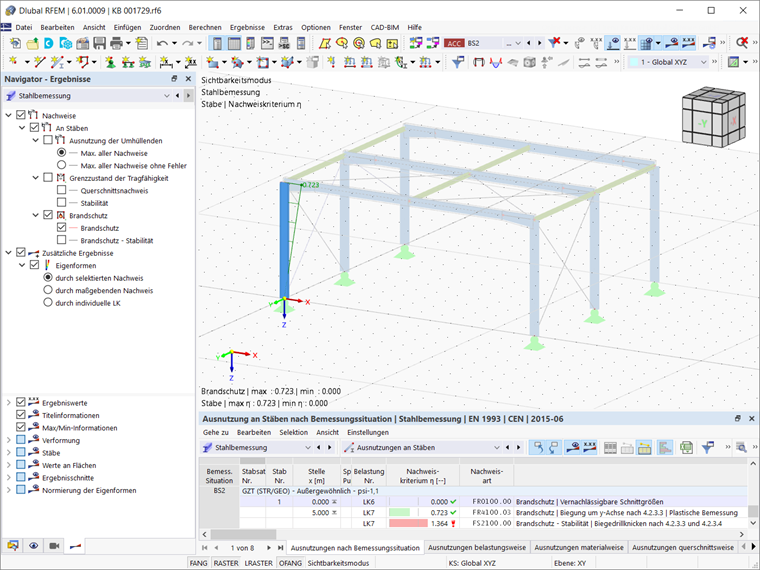
Task: Collapse Zusätzliche Ergebnisse tree node
Action: pos(8,253)
